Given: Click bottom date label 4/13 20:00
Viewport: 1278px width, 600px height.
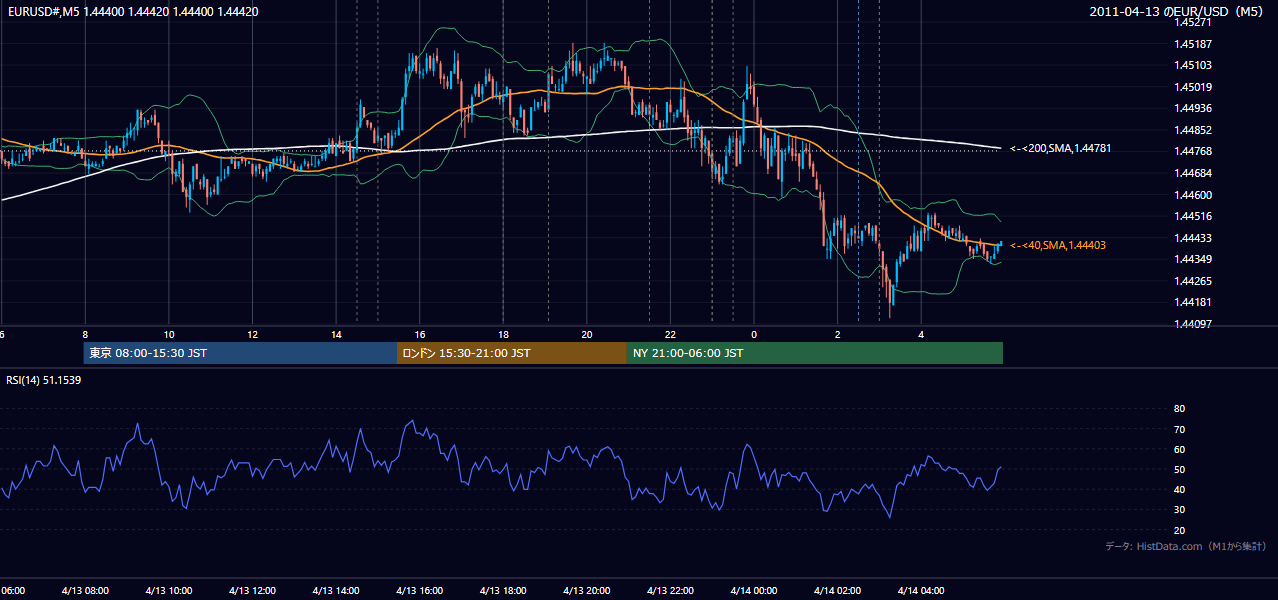Looking at the screenshot, I should click(586, 591).
